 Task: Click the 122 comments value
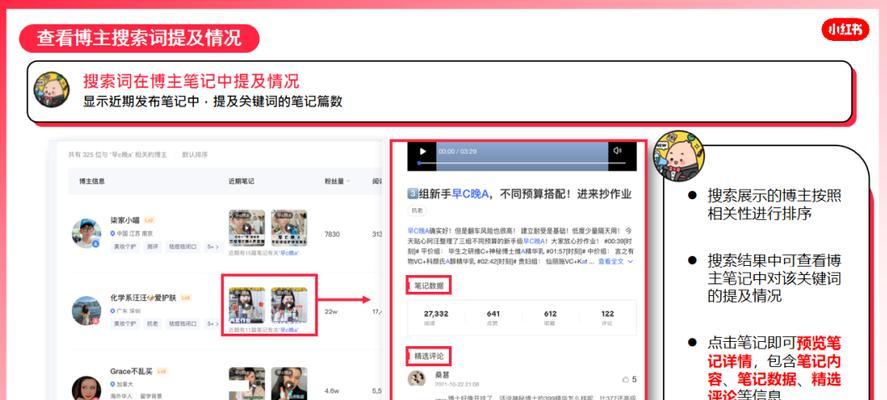pos(608,313)
